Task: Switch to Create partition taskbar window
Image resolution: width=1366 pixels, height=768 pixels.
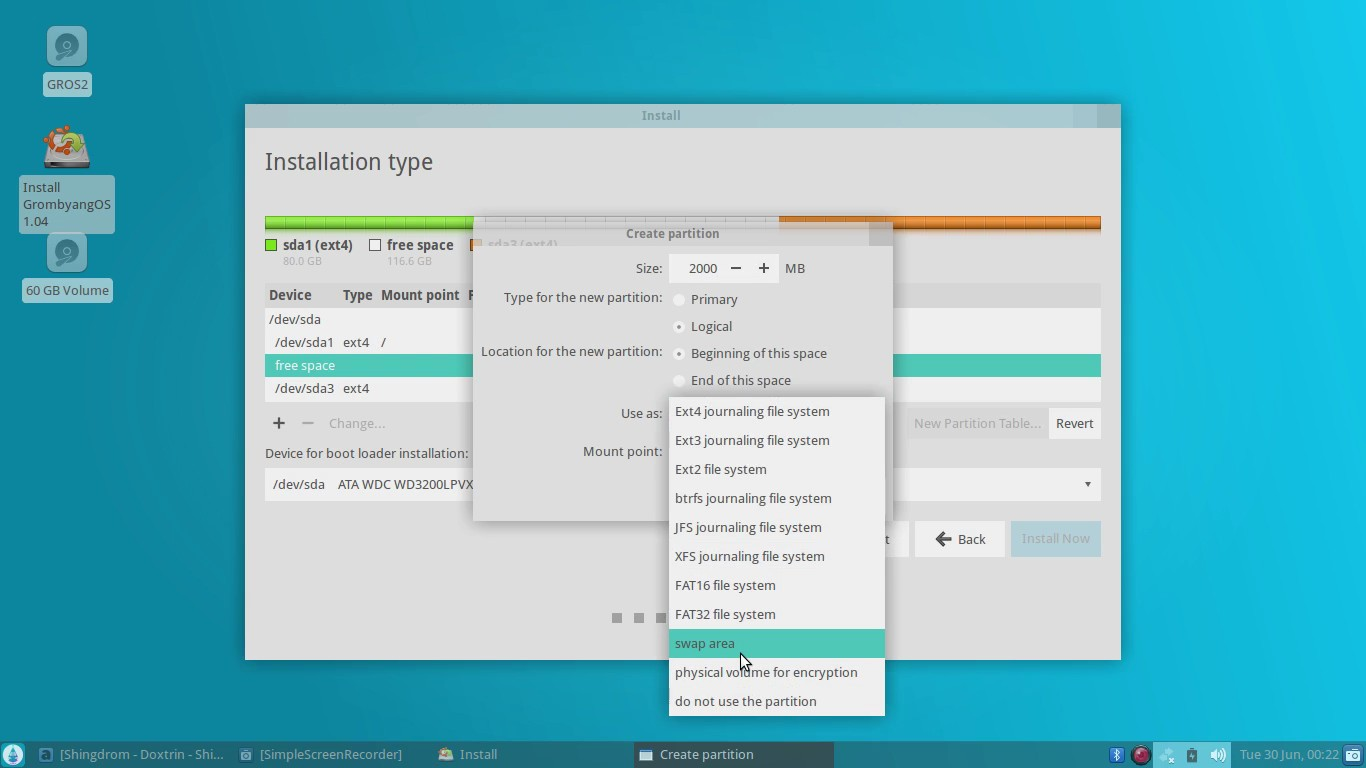Action: 734,755
